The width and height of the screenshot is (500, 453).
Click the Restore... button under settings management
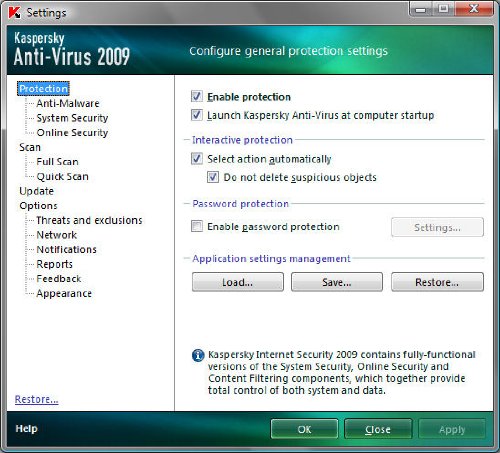pos(437,282)
